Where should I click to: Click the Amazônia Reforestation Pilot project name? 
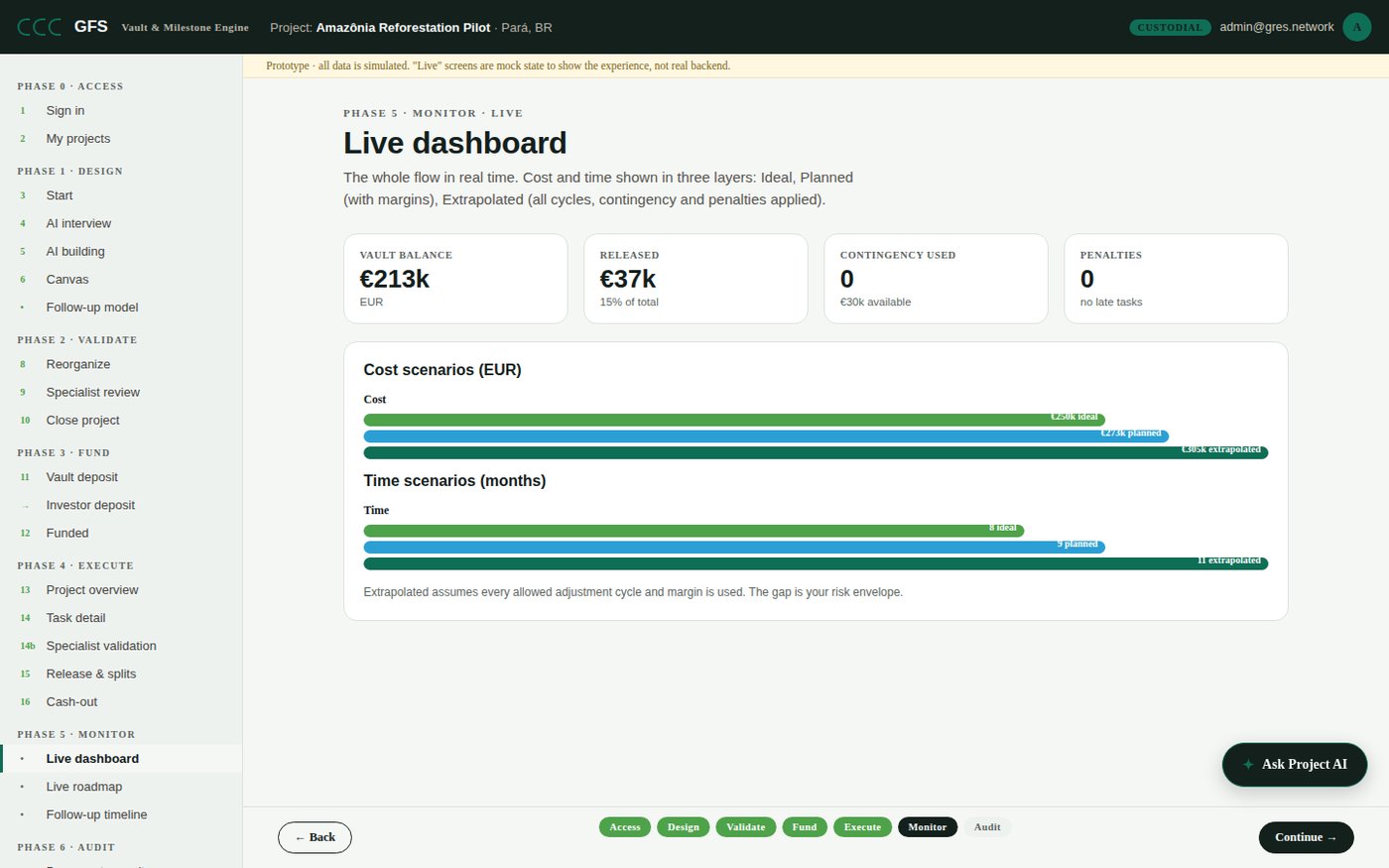click(403, 28)
